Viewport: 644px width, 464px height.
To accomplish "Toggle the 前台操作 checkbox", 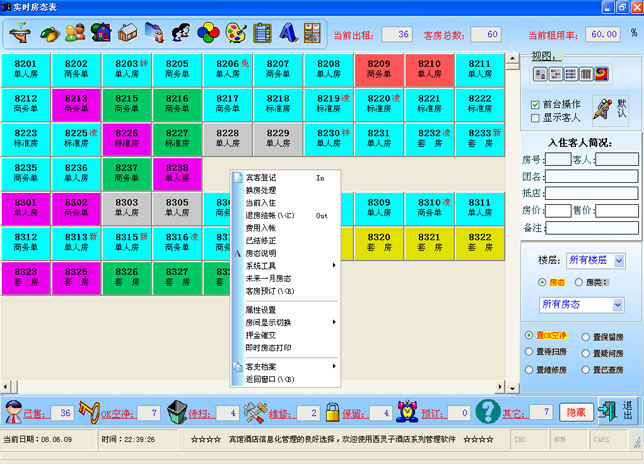I will click(x=535, y=104).
